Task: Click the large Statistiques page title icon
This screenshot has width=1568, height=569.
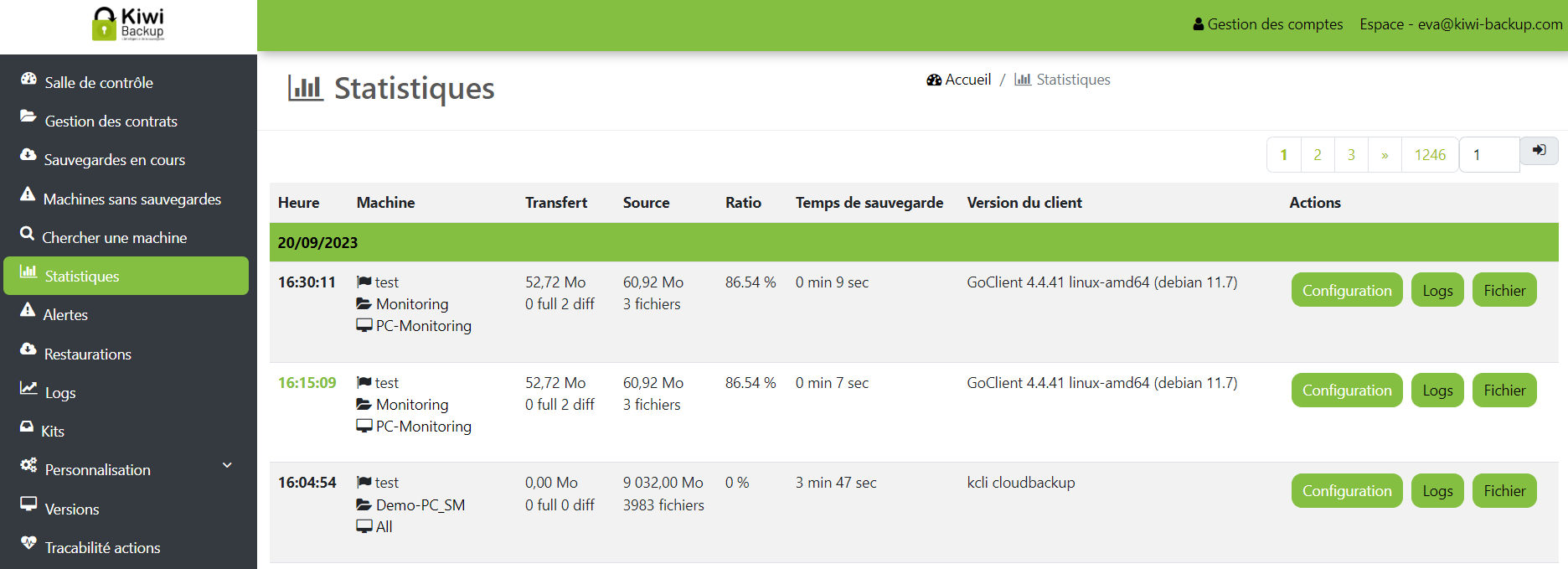Action: click(x=305, y=88)
